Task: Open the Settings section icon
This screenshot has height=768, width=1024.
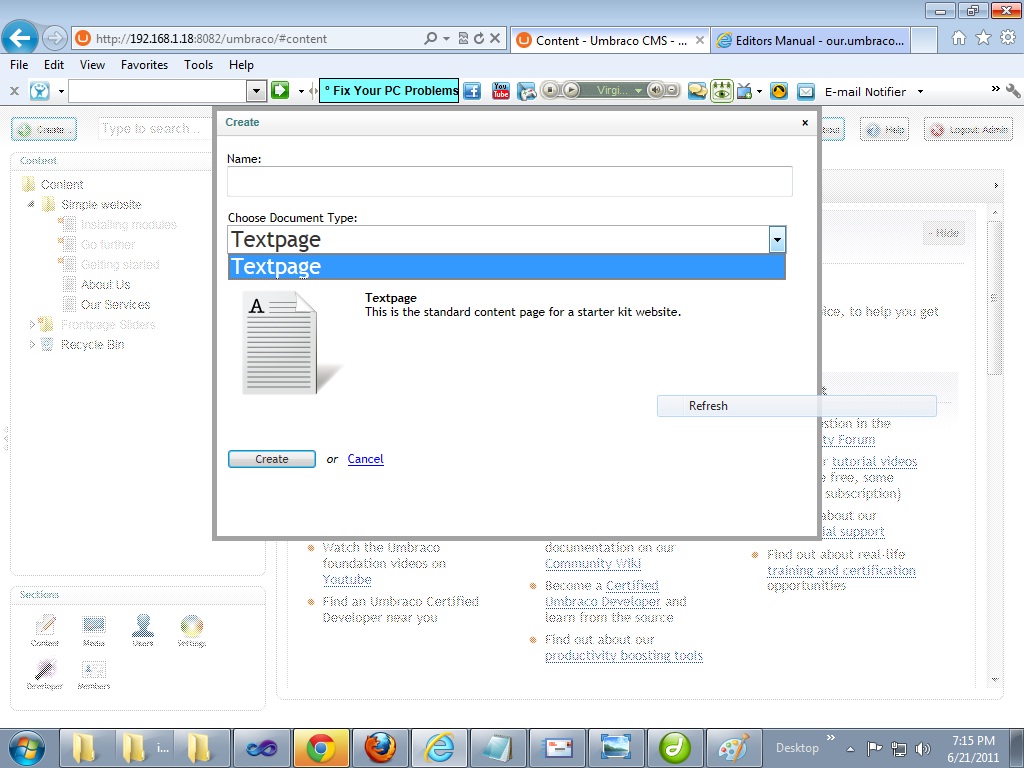Action: click(191, 628)
